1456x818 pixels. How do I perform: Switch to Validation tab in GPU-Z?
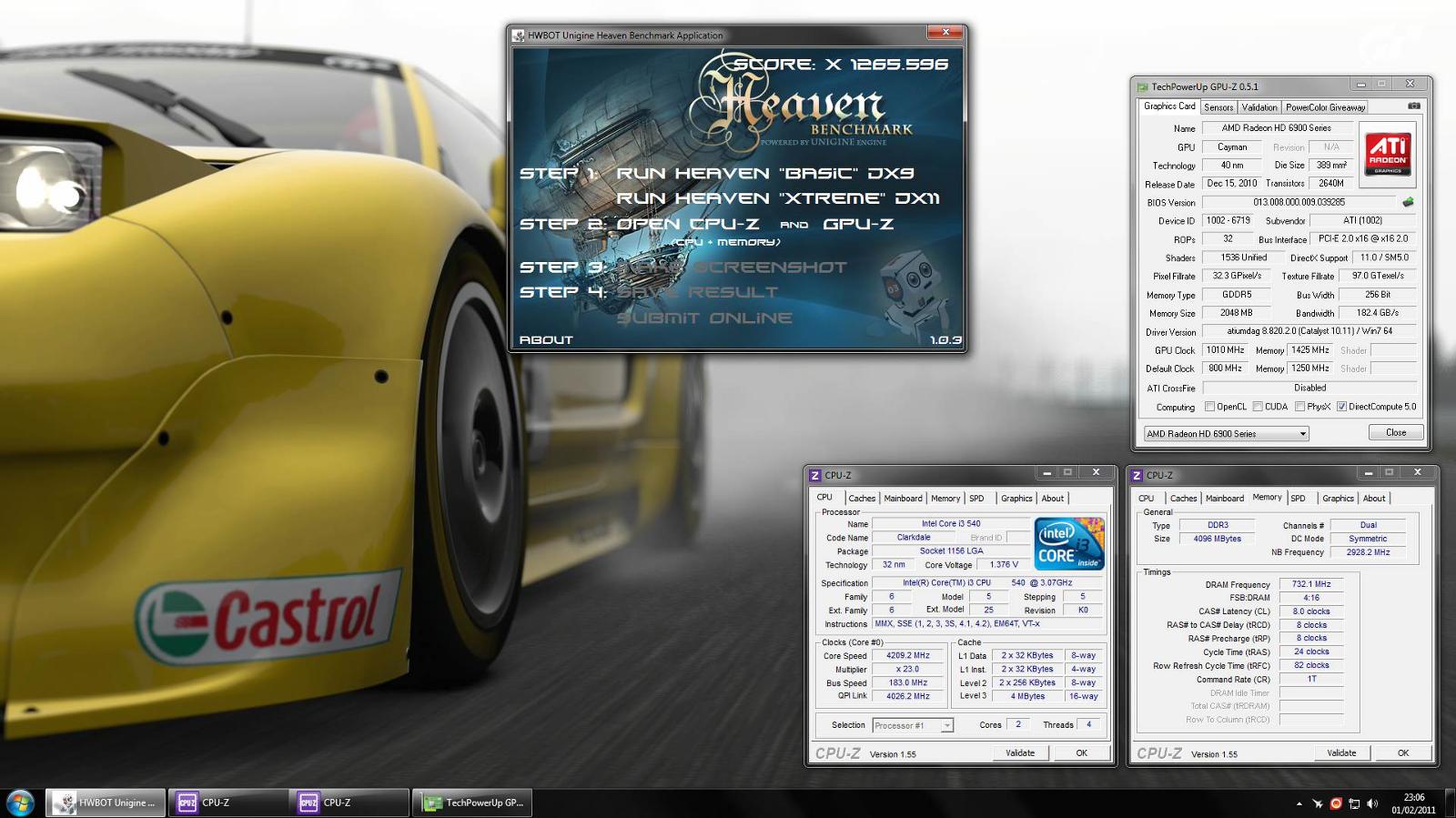pos(1259,107)
